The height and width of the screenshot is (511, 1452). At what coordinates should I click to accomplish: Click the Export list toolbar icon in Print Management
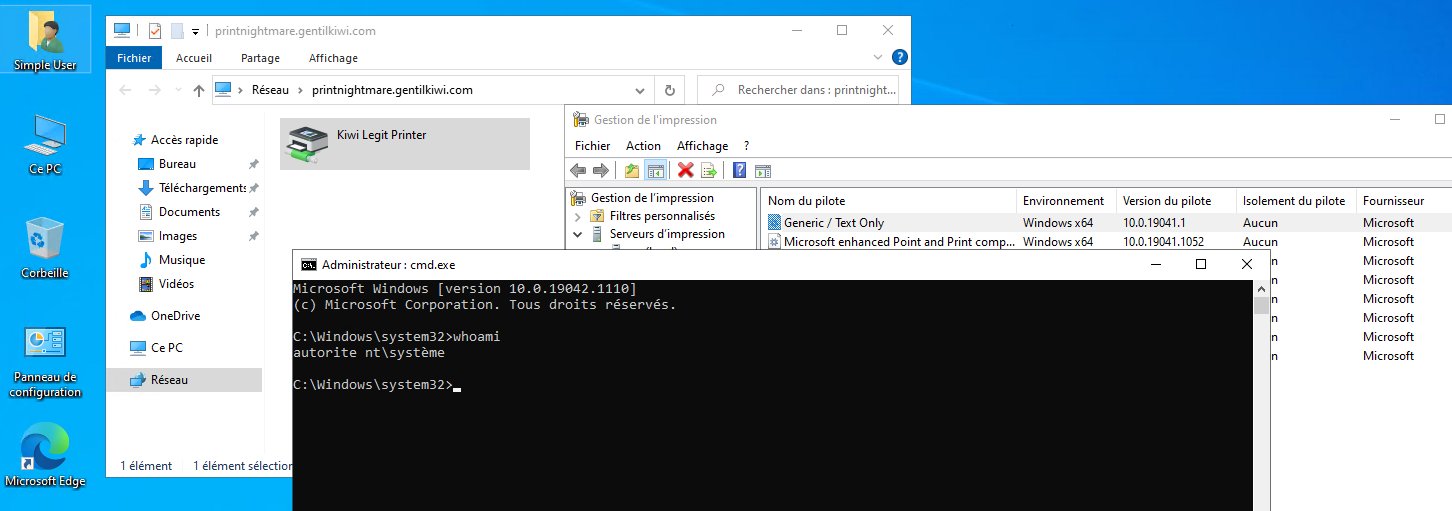709,170
